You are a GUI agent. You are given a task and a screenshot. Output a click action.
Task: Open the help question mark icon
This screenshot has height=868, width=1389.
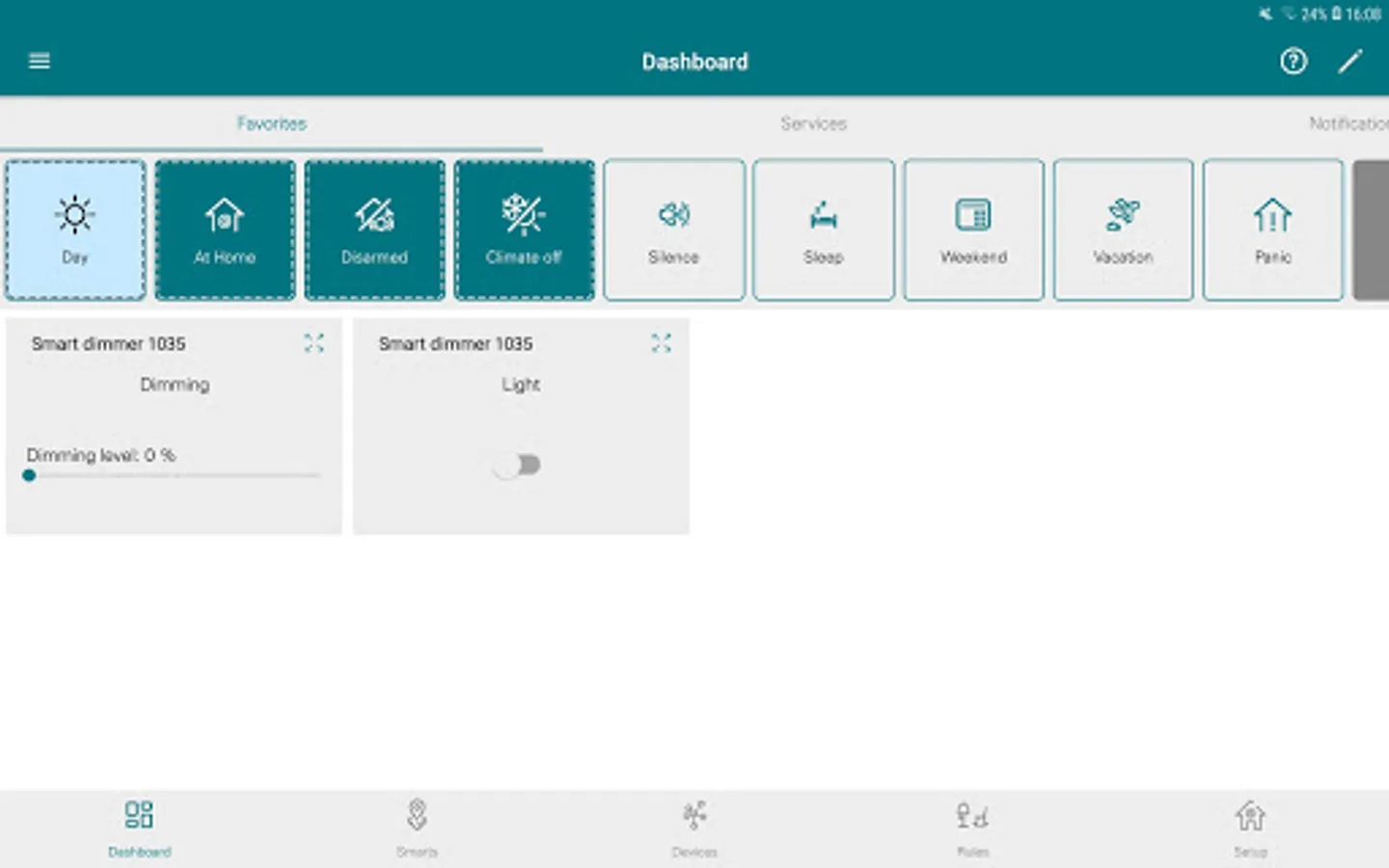[1294, 62]
